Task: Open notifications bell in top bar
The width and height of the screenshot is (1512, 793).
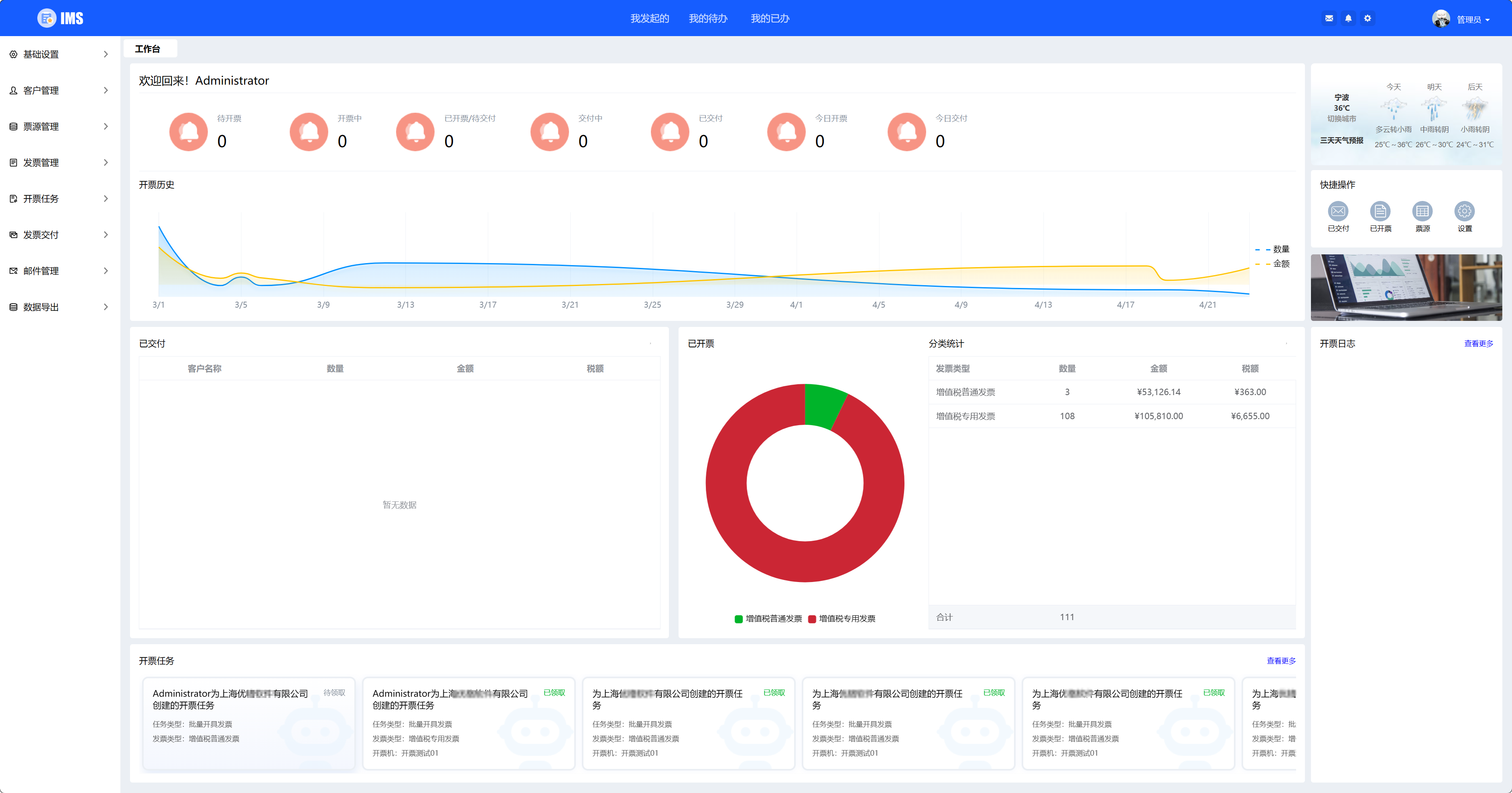Action: 1348,18
